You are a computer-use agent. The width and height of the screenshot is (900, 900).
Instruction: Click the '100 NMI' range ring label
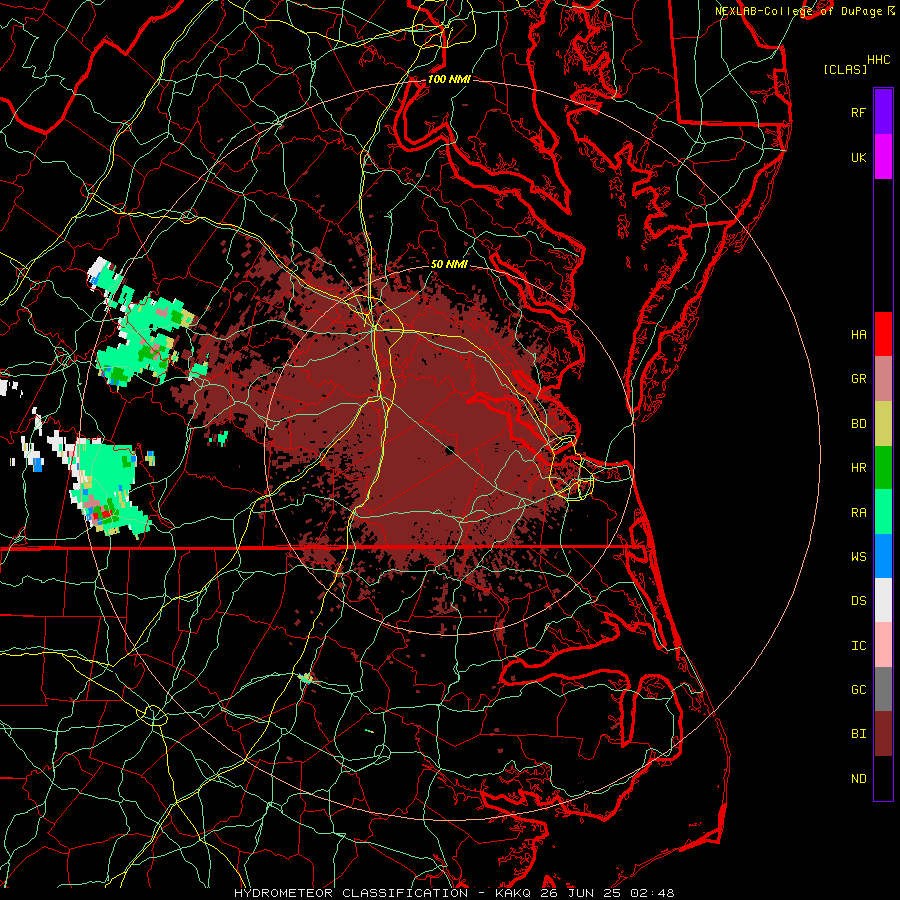pyautogui.click(x=449, y=79)
